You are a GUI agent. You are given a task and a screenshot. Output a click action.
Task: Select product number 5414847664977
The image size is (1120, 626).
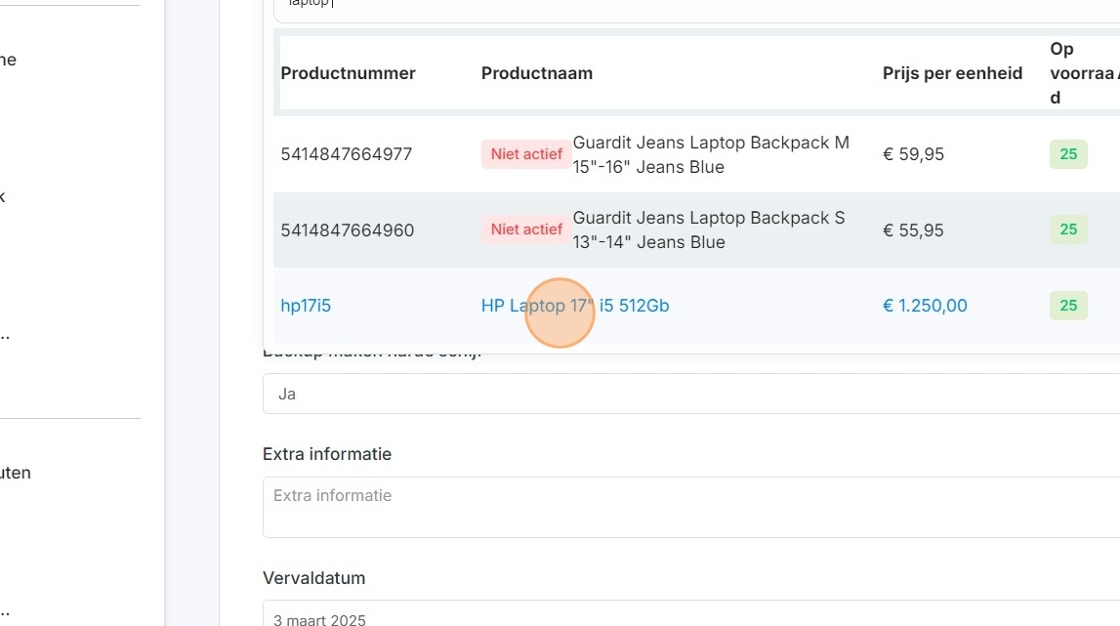[346, 154]
